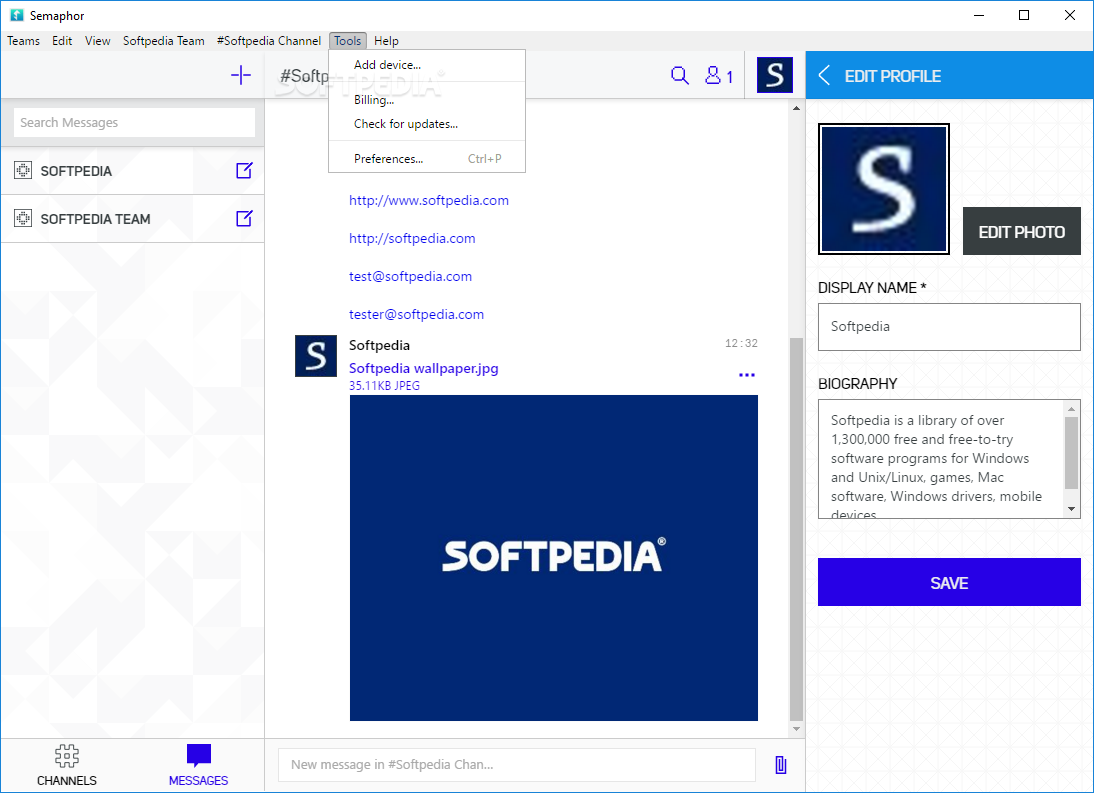Open the #Softpedia Channel menu
Viewport: 1094px width, 793px height.
(269, 40)
